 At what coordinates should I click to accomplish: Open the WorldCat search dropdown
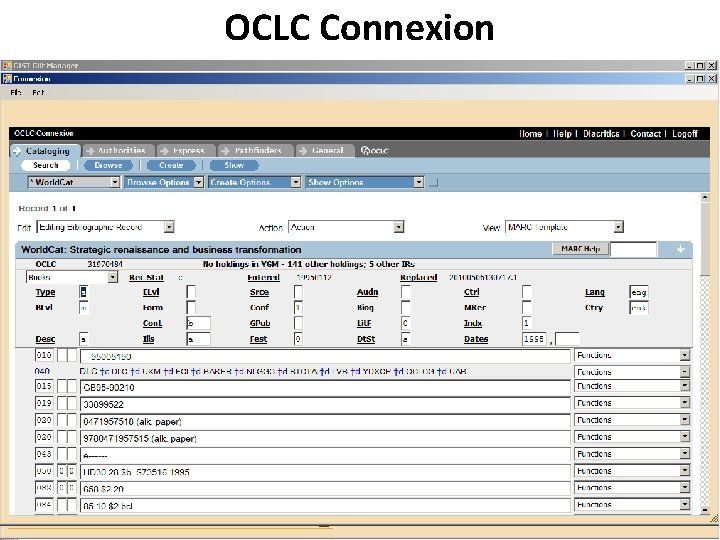pyautogui.click(x=73, y=182)
